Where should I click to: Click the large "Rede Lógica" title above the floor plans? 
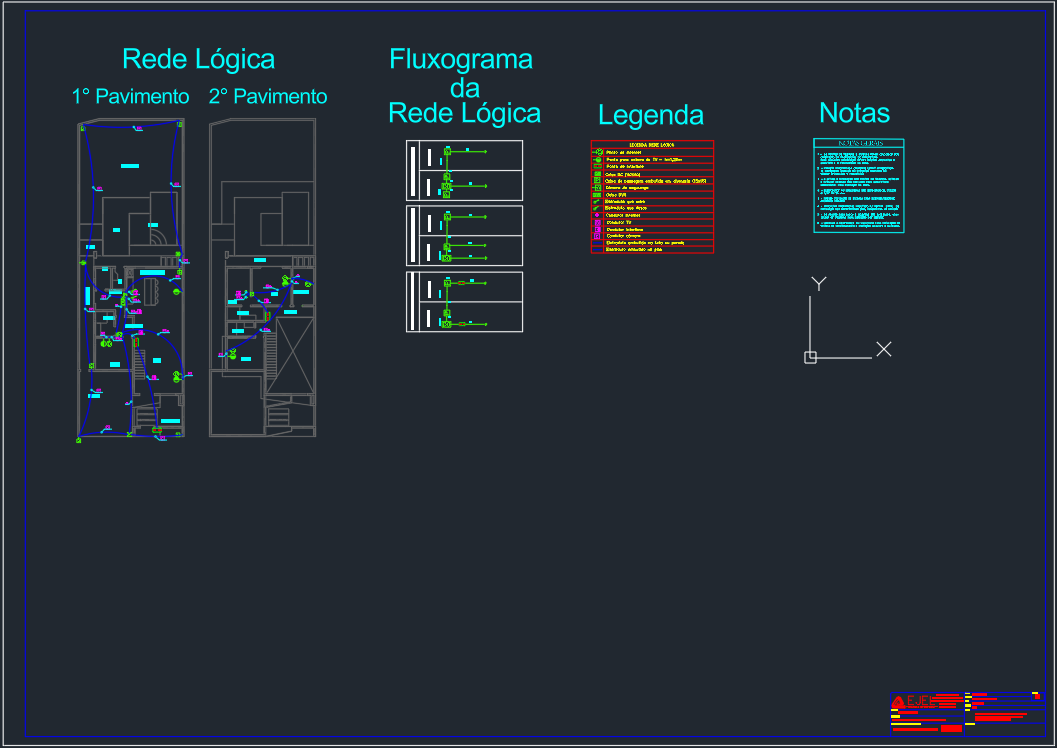point(198,59)
